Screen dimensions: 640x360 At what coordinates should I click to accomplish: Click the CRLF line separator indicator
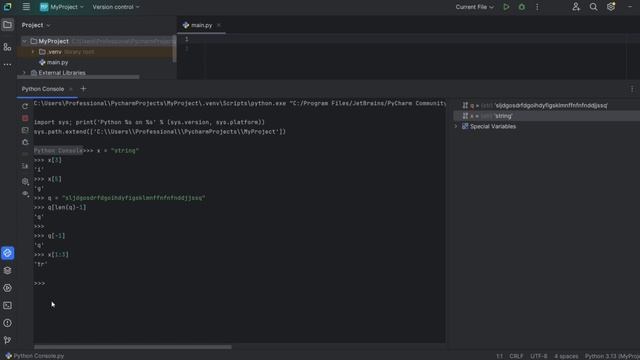(x=516, y=356)
